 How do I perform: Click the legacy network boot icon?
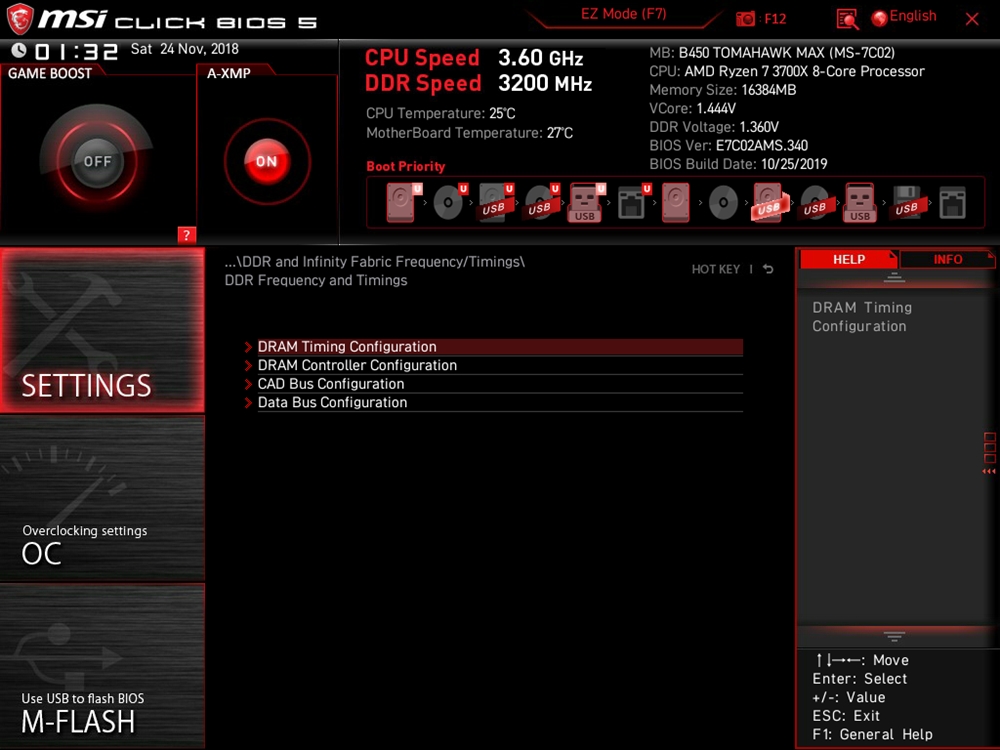click(952, 203)
